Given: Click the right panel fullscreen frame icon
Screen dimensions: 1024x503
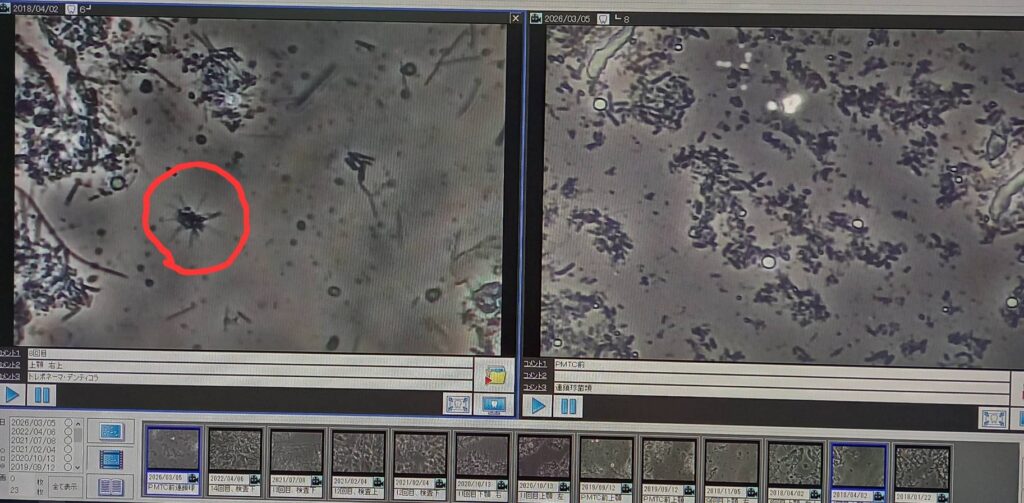Looking at the screenshot, I should 992,418.
